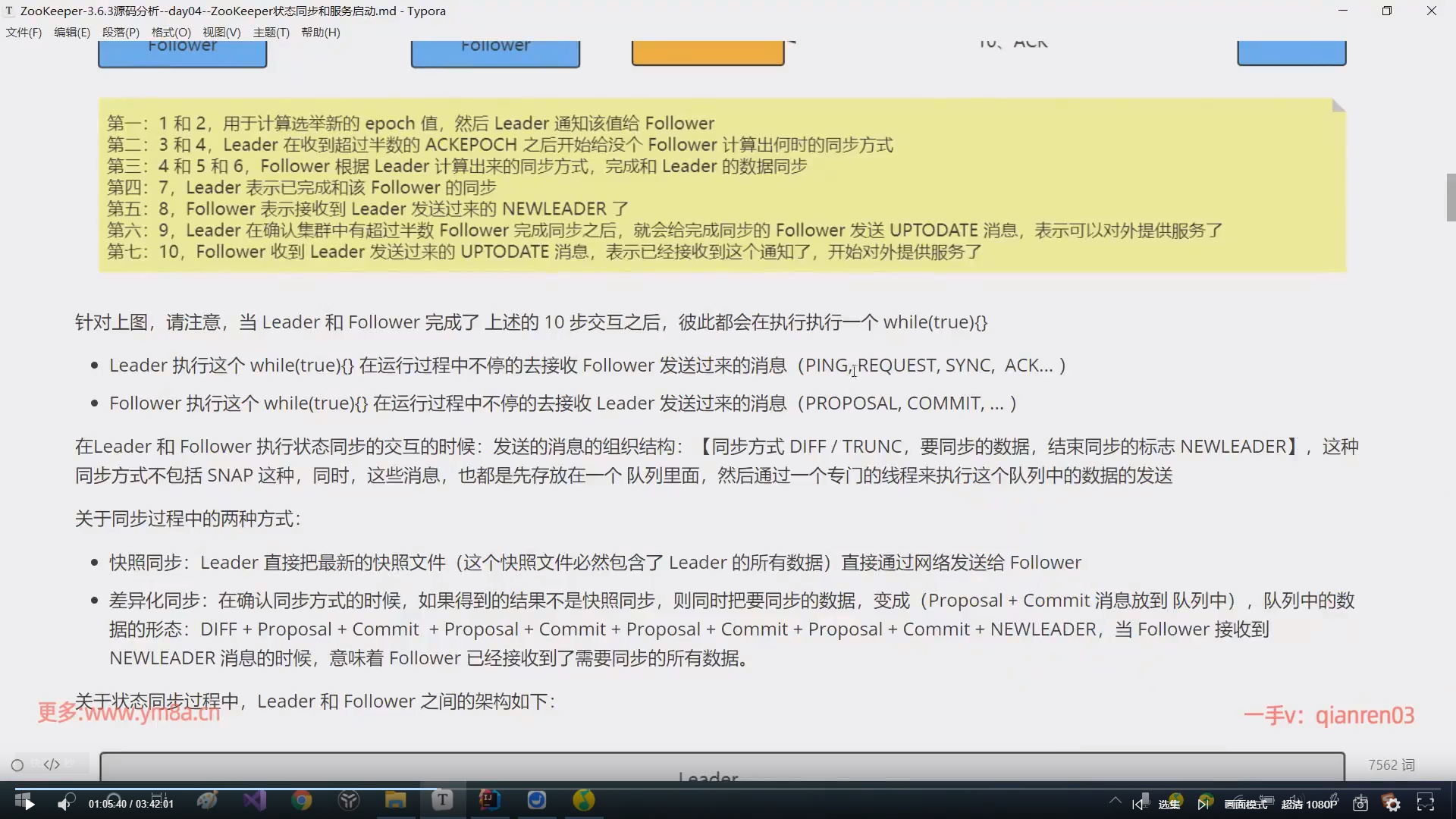Toggle source code mode icon
Image resolution: width=1456 pixels, height=819 pixels.
click(x=52, y=764)
